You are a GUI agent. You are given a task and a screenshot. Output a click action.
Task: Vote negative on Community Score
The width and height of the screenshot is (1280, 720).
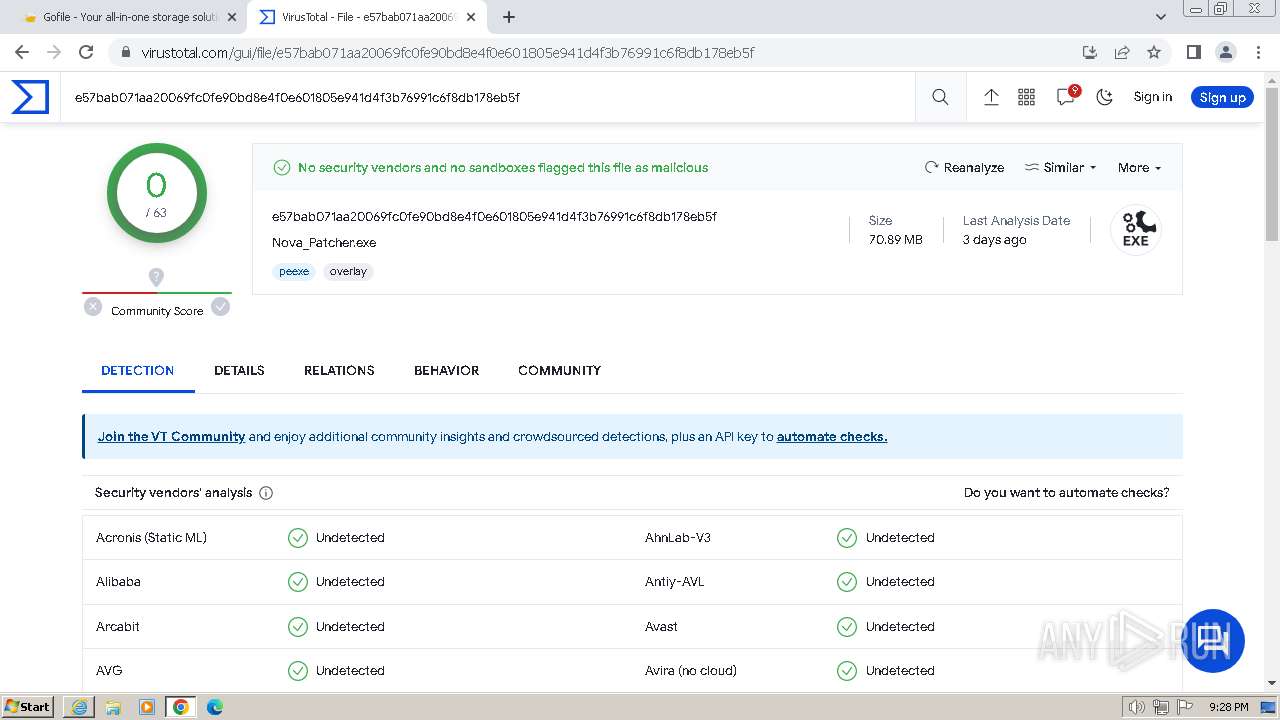[93, 307]
